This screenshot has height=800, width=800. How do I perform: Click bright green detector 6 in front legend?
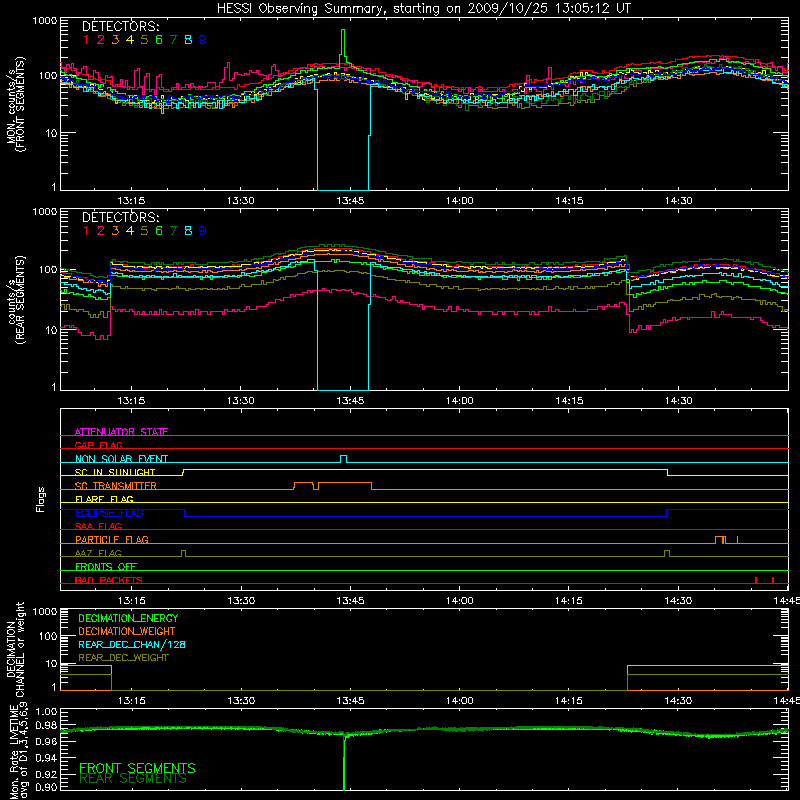click(x=159, y=40)
